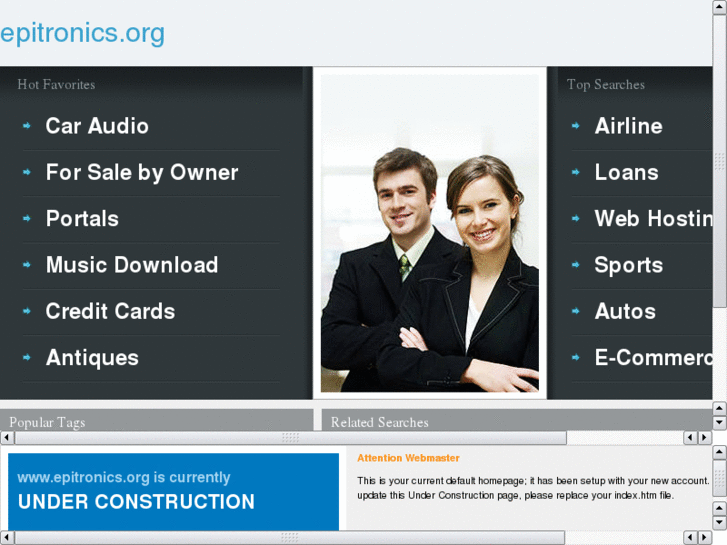727x545 pixels.
Task: Open the Loans top search link
Action: (626, 173)
